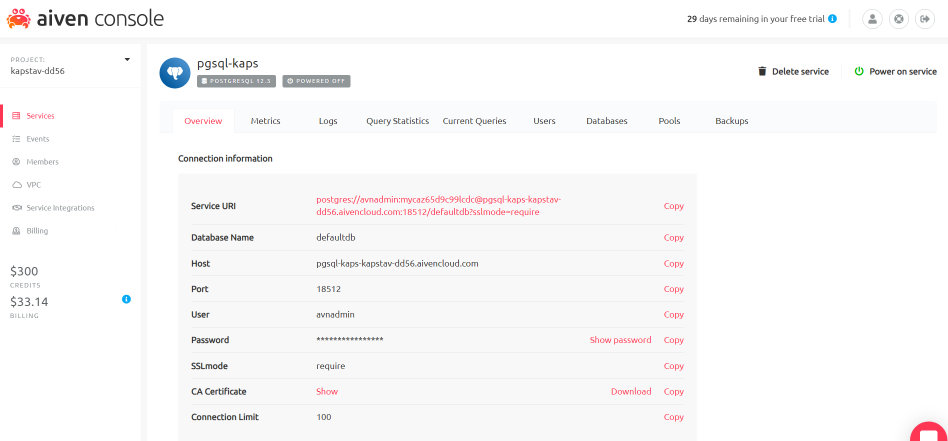Viewport: 948px width, 441px height.
Task: Click the billing info icon in sidebar
Action: click(126, 299)
